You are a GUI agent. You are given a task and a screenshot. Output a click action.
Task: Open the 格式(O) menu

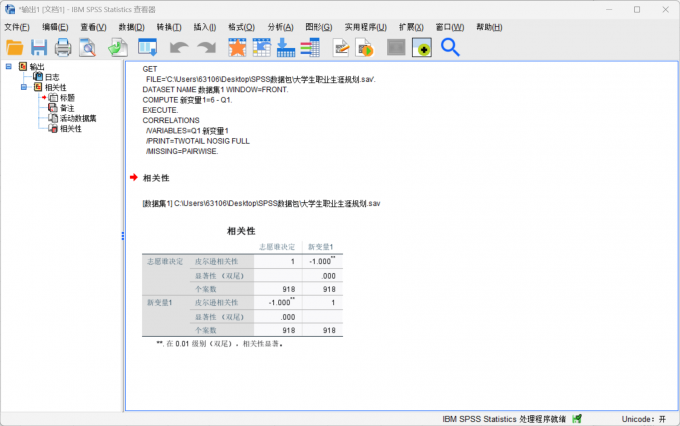click(242, 27)
